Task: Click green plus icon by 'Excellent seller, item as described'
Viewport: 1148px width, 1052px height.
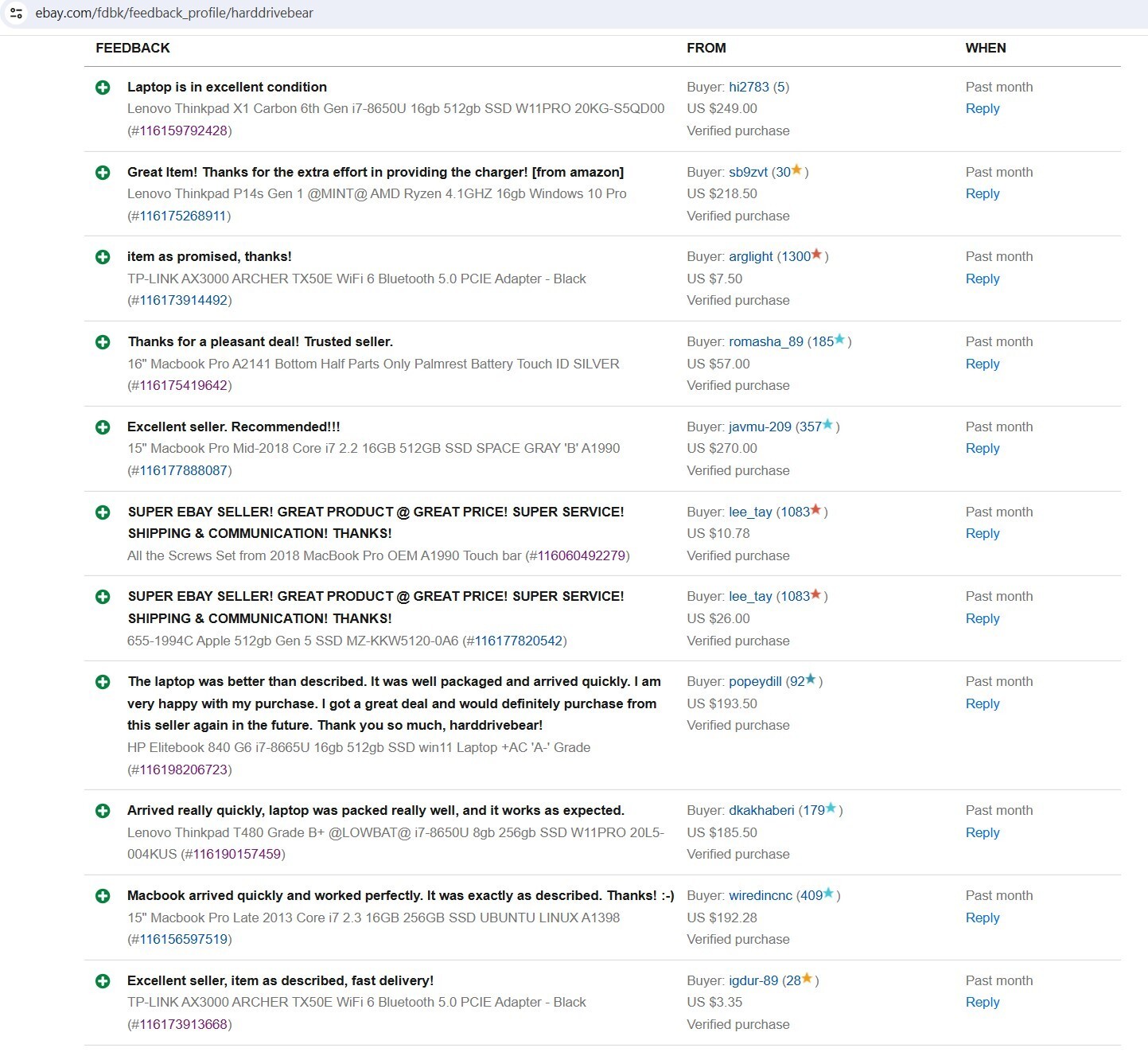Action: coord(103,980)
